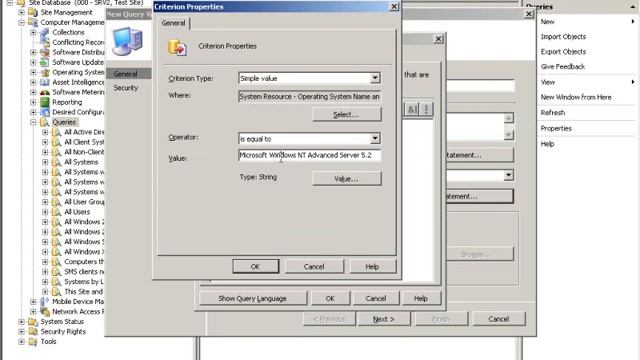Click Properties in Actions pane
The image size is (640, 360).
point(556,128)
